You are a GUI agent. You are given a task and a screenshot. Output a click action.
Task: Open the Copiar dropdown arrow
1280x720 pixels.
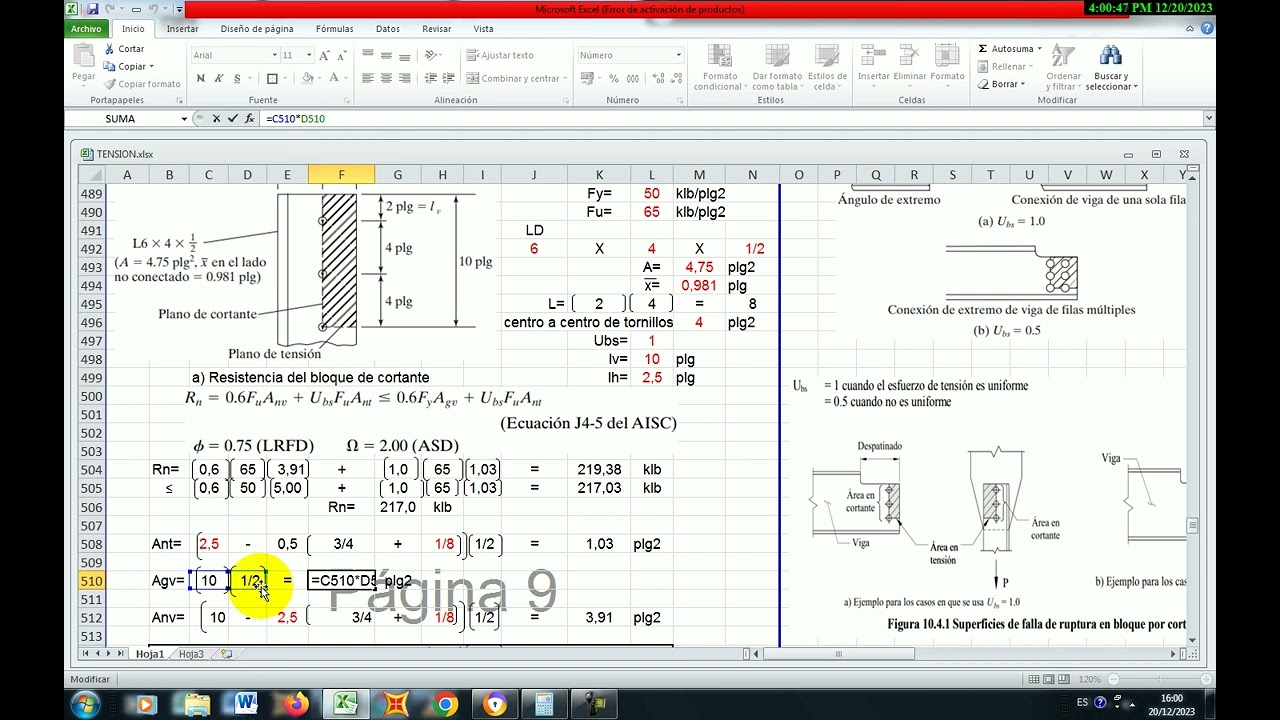pos(151,66)
